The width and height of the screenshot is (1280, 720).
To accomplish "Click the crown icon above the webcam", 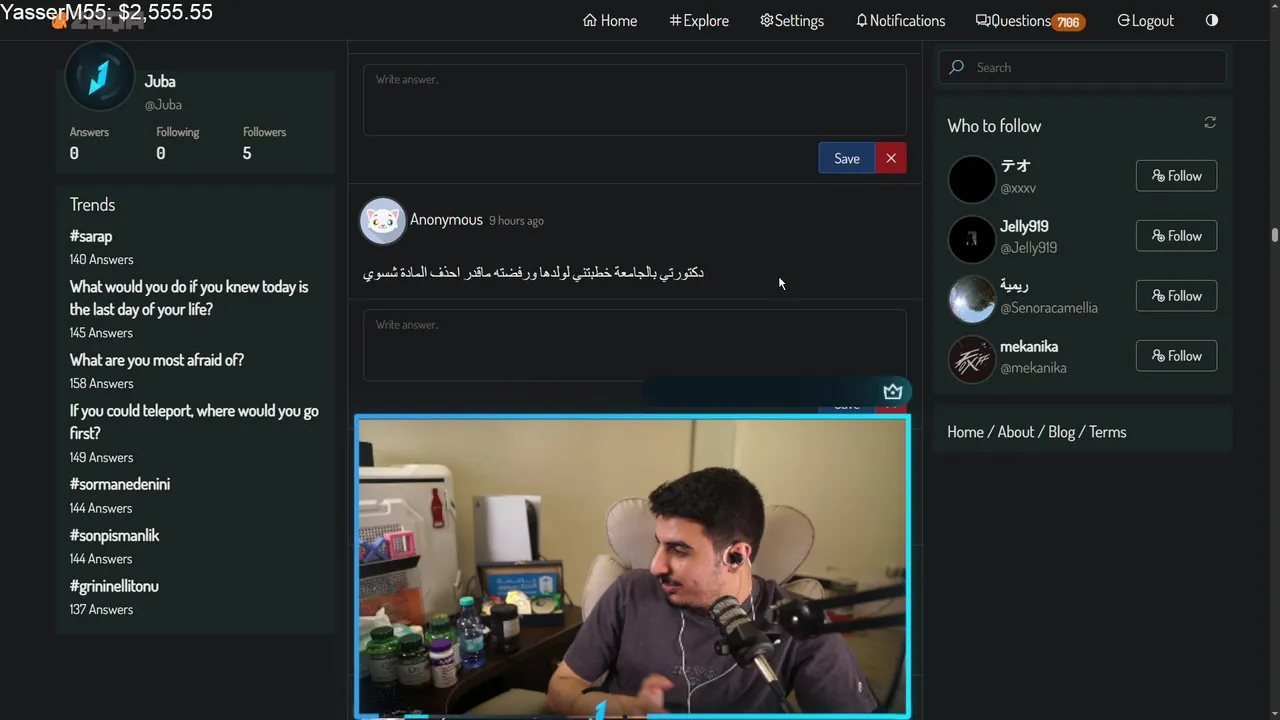I will [x=893, y=392].
